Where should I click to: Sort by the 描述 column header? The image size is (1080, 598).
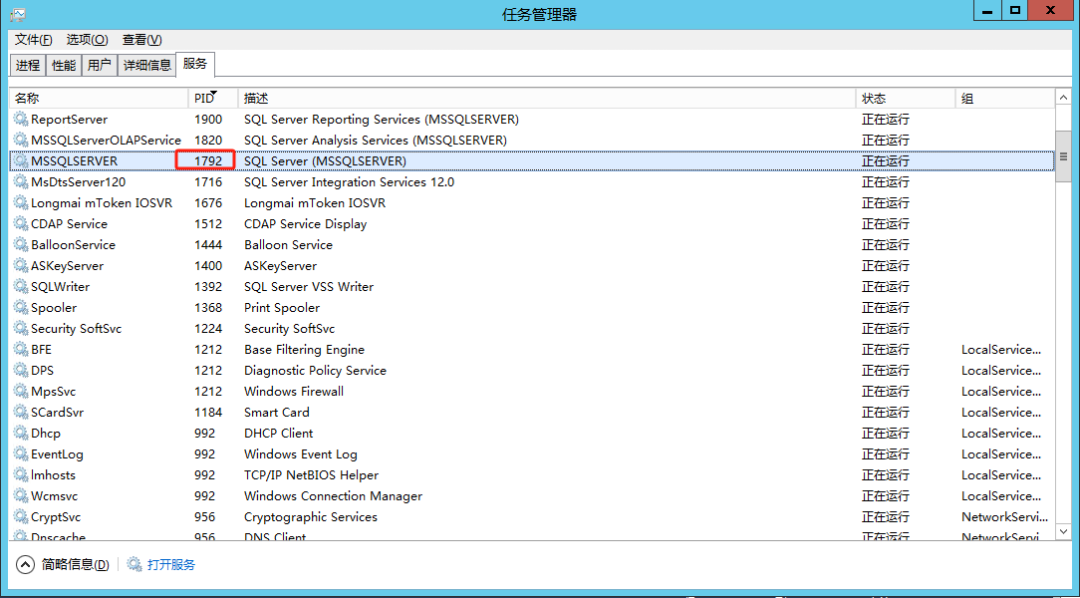(547, 99)
